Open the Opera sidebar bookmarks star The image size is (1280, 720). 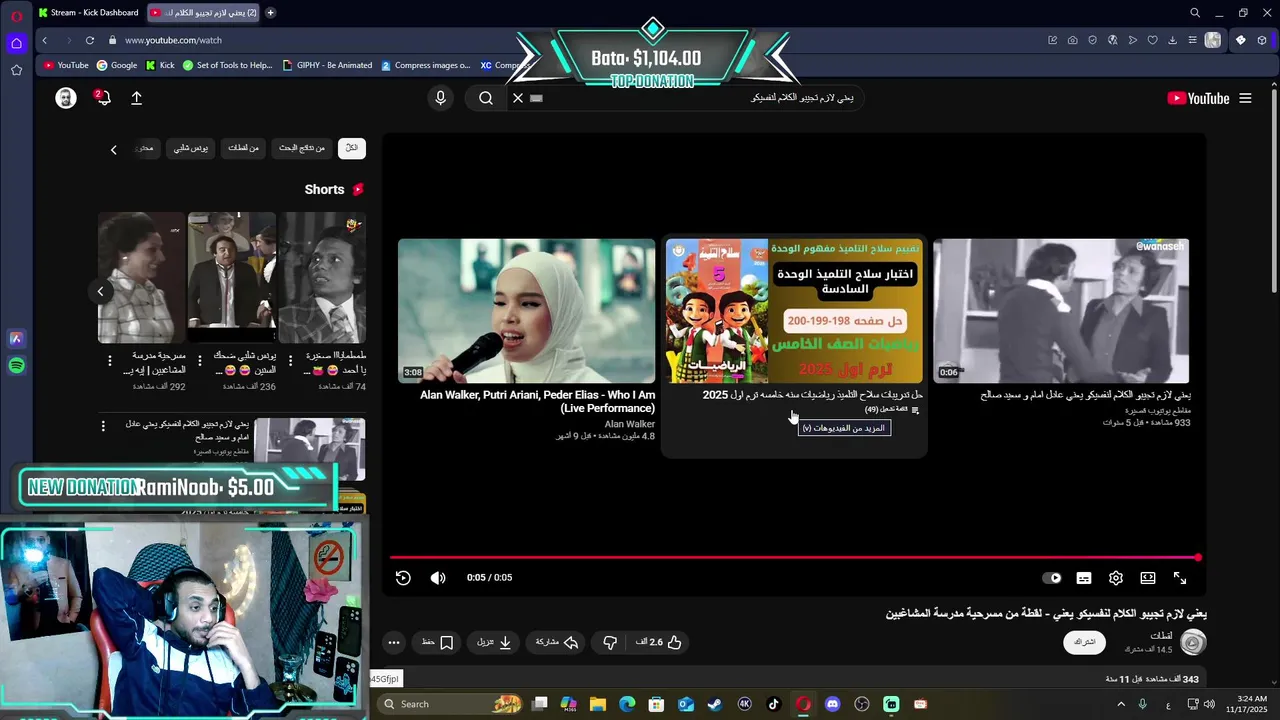click(x=16, y=70)
